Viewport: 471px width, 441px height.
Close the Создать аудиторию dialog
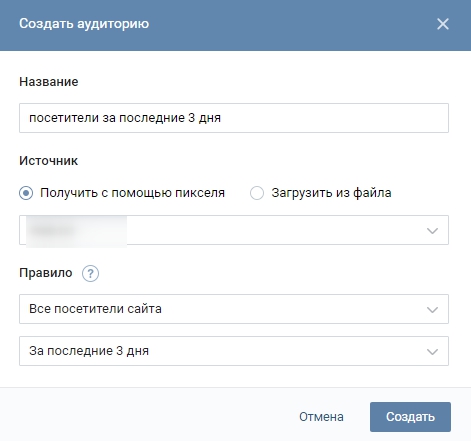pos(443,24)
